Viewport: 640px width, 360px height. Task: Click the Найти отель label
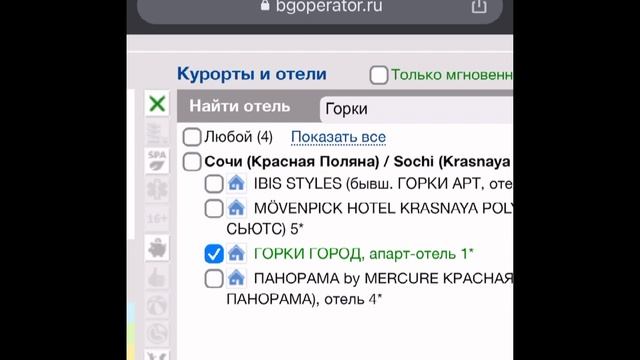click(x=240, y=107)
